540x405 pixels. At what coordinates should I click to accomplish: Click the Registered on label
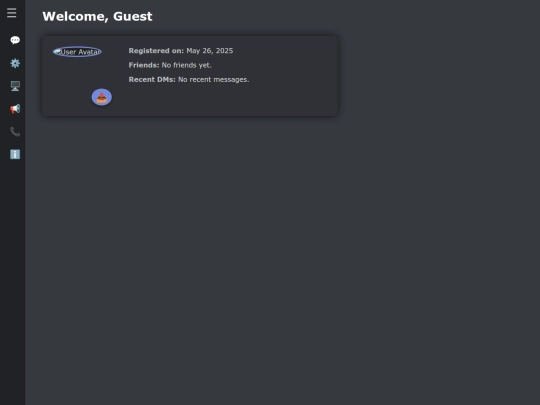point(156,51)
